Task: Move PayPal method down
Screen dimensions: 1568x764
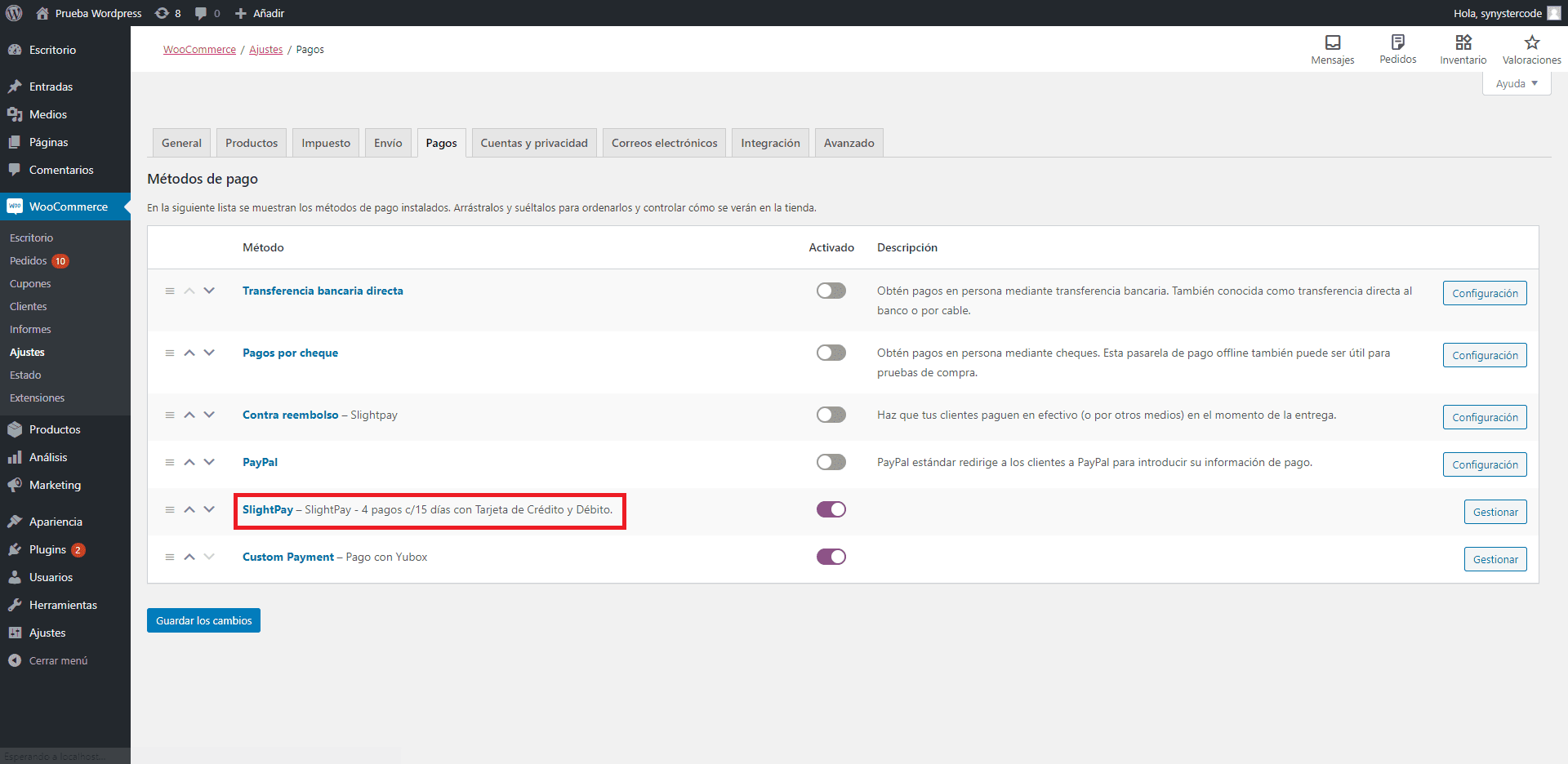Action: click(209, 462)
